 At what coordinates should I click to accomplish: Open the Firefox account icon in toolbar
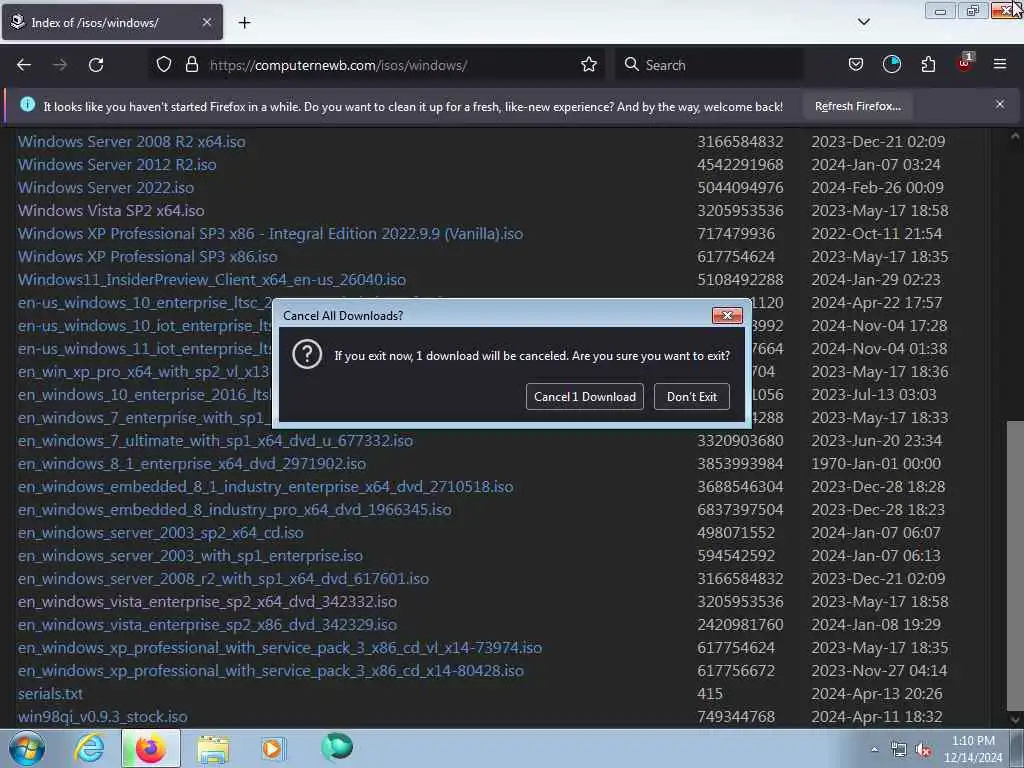click(x=891, y=65)
